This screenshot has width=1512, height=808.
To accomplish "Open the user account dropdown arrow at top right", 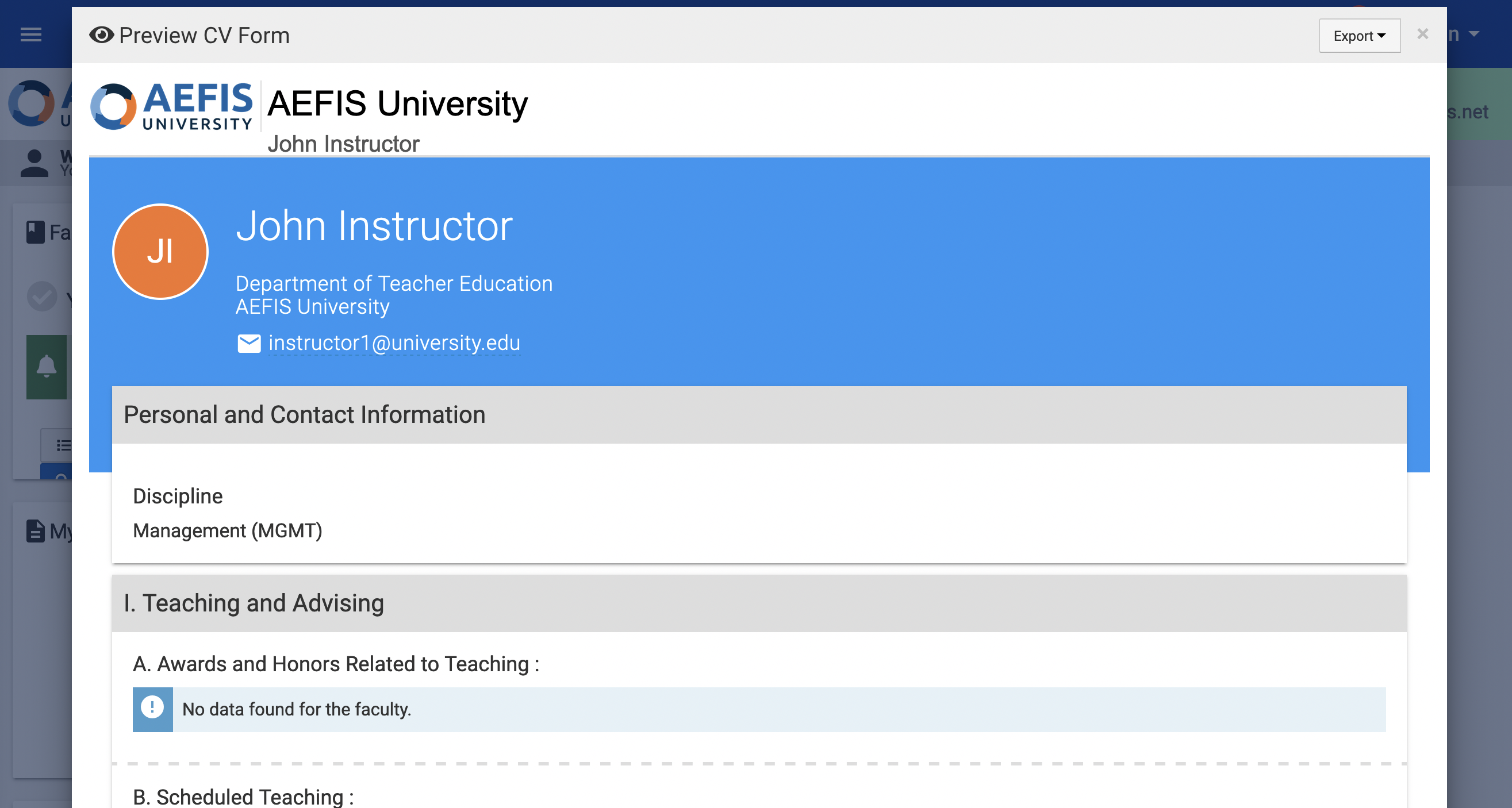I will [1474, 34].
